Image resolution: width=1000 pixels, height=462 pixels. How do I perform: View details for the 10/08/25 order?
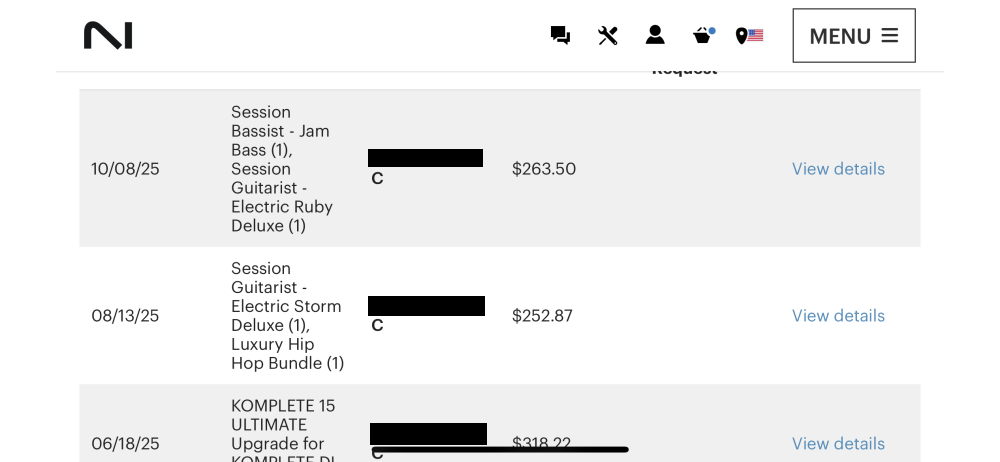pos(838,169)
